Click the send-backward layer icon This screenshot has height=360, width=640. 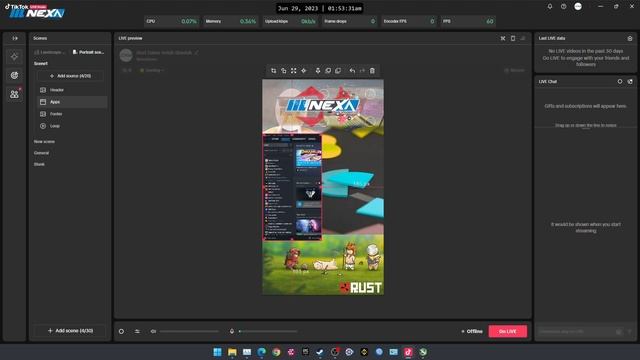(338, 71)
